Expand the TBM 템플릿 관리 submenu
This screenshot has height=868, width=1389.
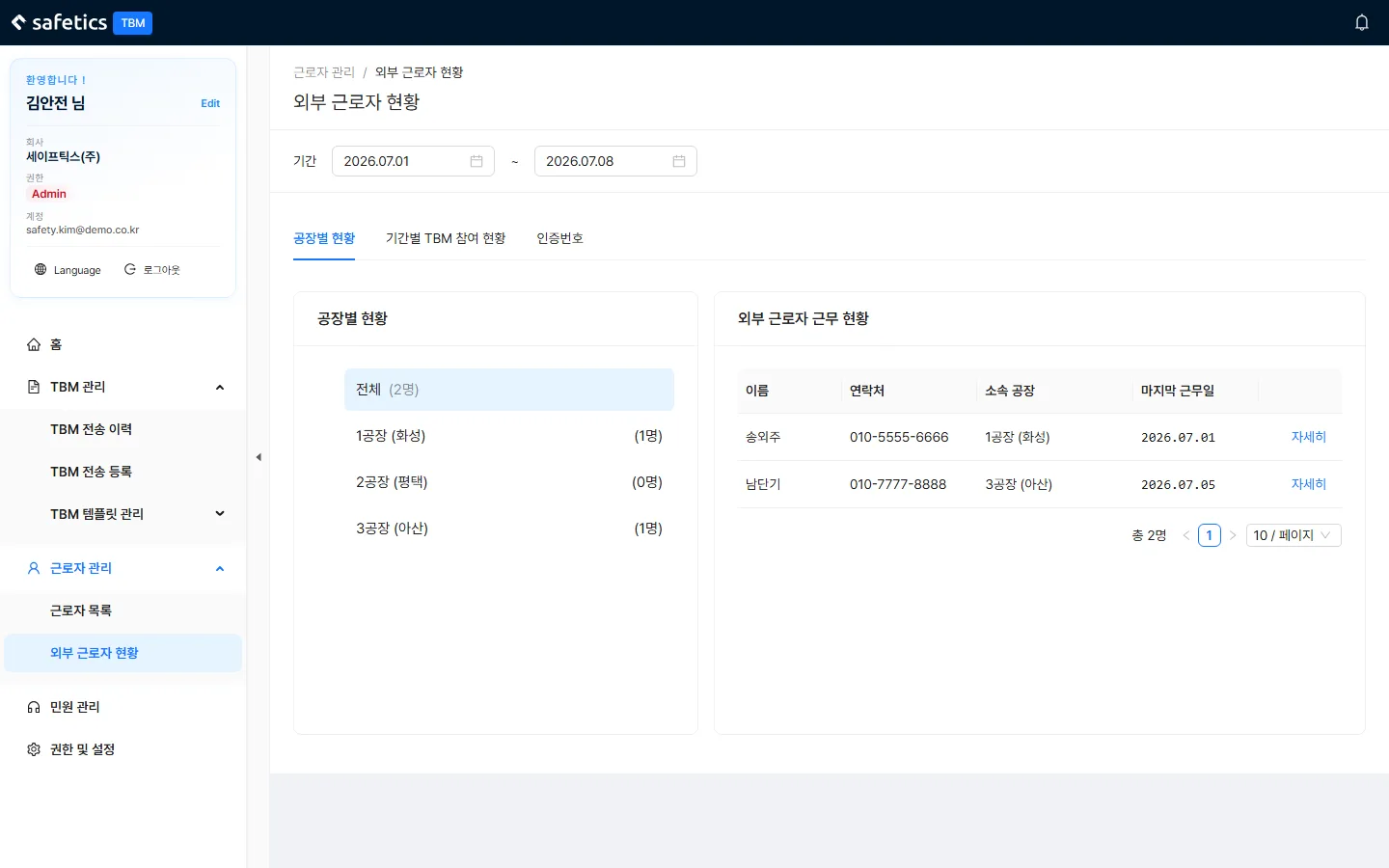220,514
